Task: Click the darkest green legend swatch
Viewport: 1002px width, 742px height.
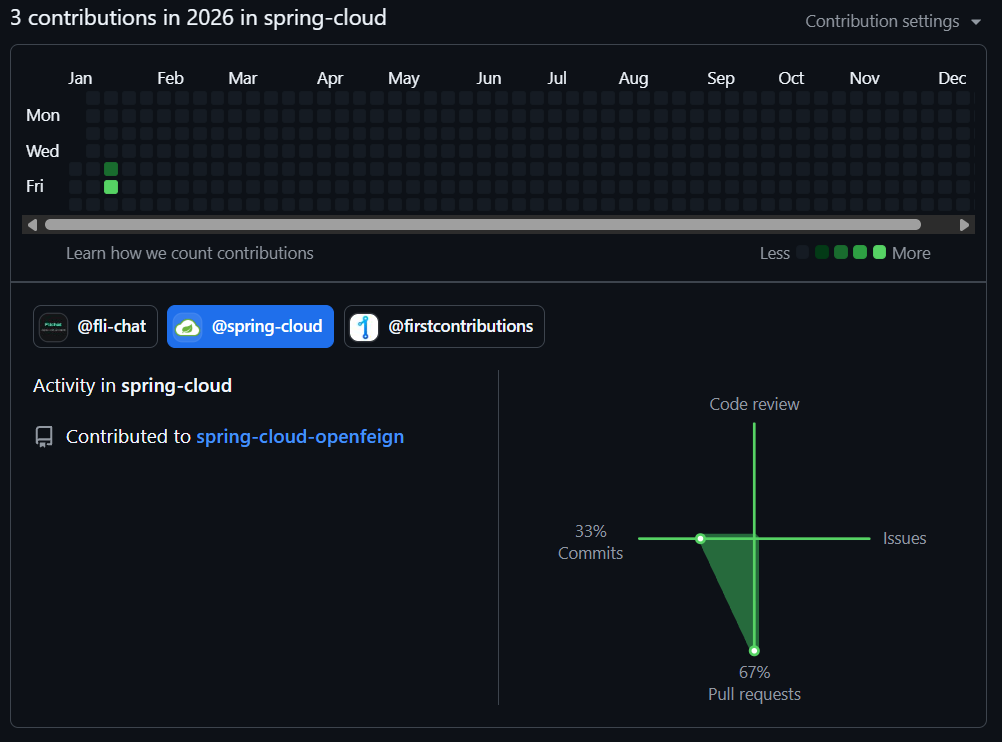Action: (822, 252)
